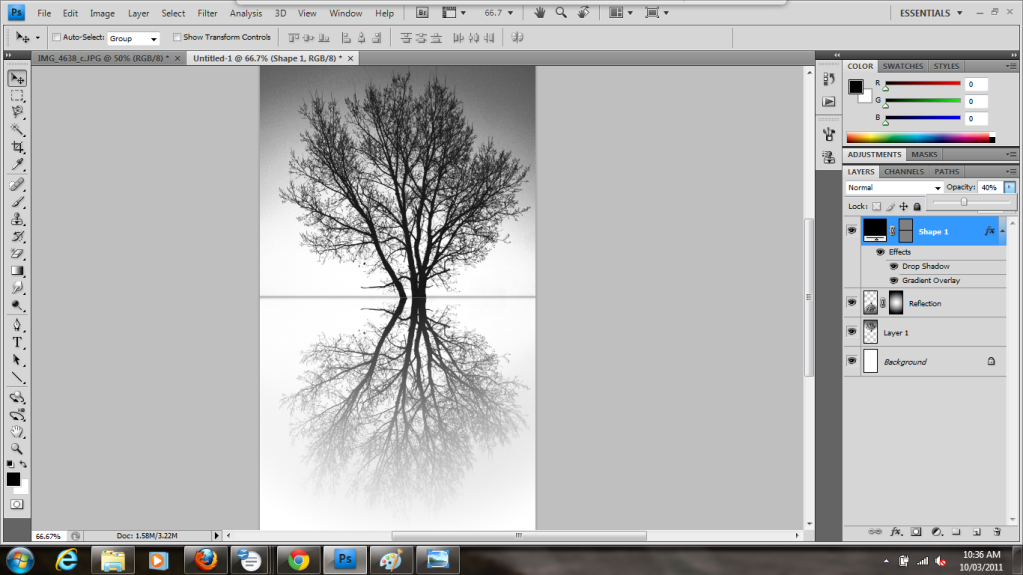The width and height of the screenshot is (1023, 575).
Task: Open Auto-Select Group dropdown
Action: 133,39
